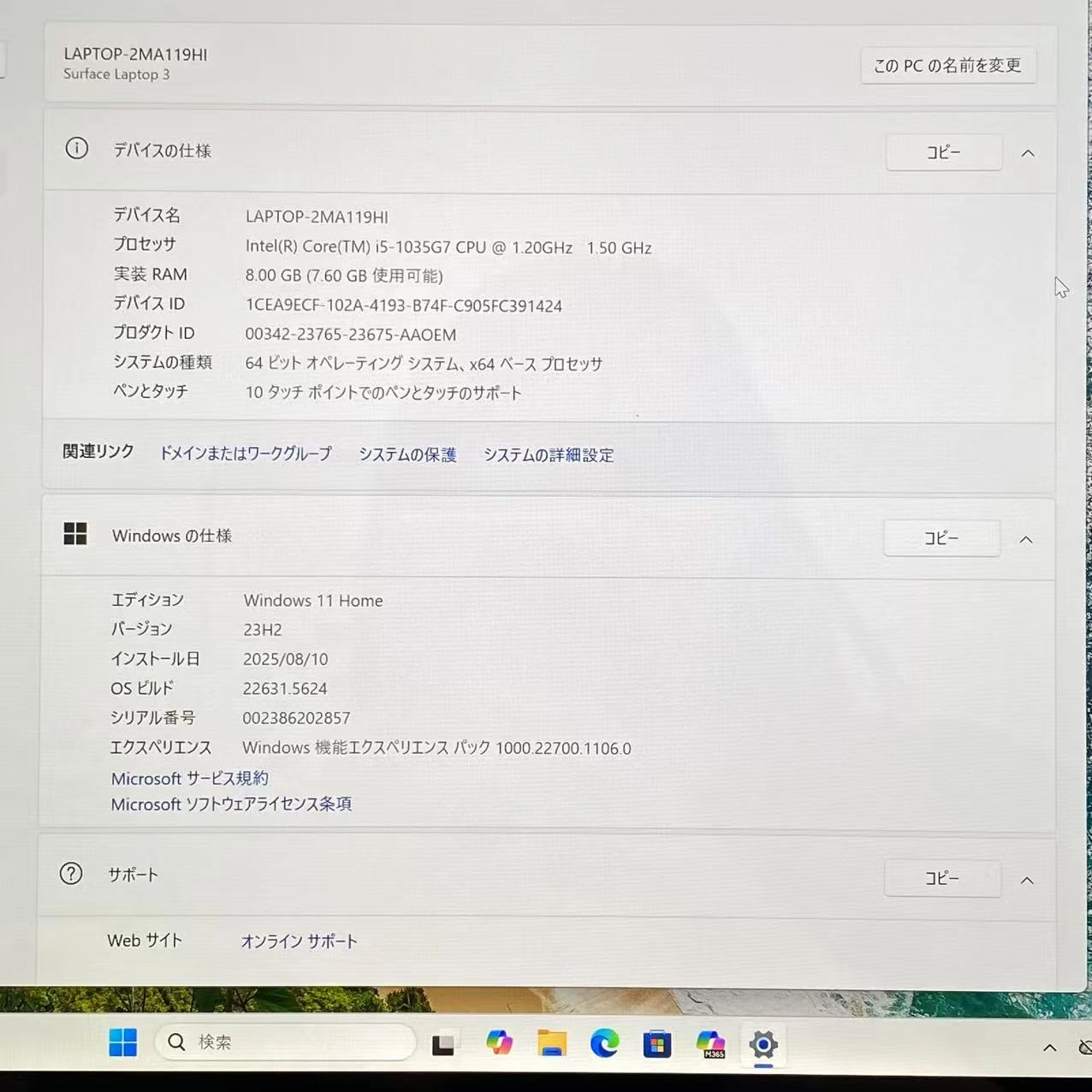Click the info icon beside デバイスの仕様
This screenshot has height=1092, width=1092.
[76, 148]
